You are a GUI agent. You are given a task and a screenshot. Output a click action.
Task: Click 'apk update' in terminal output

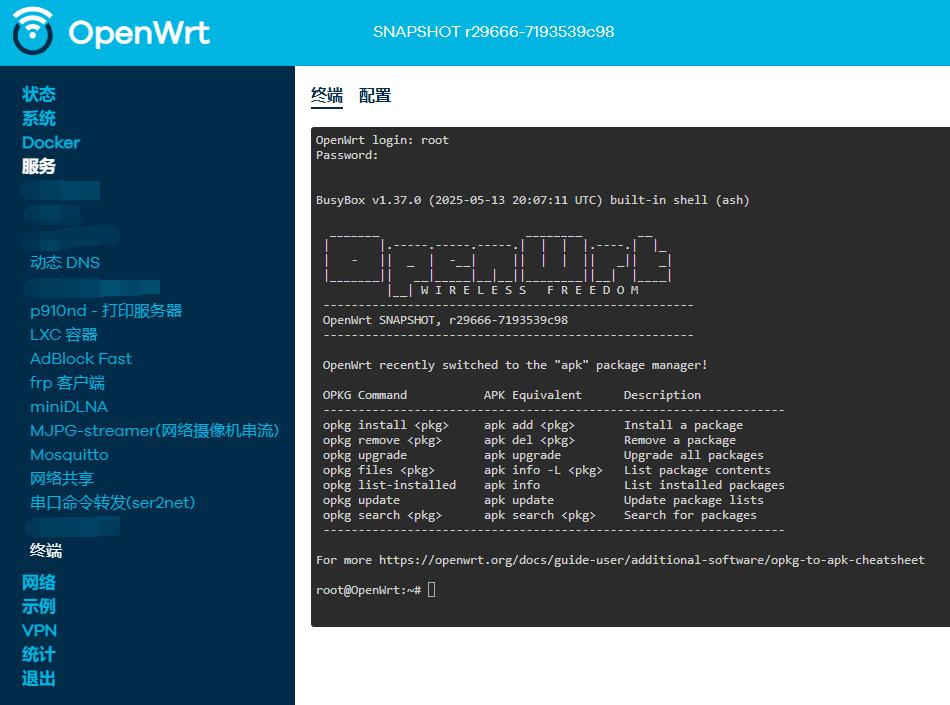click(519, 500)
